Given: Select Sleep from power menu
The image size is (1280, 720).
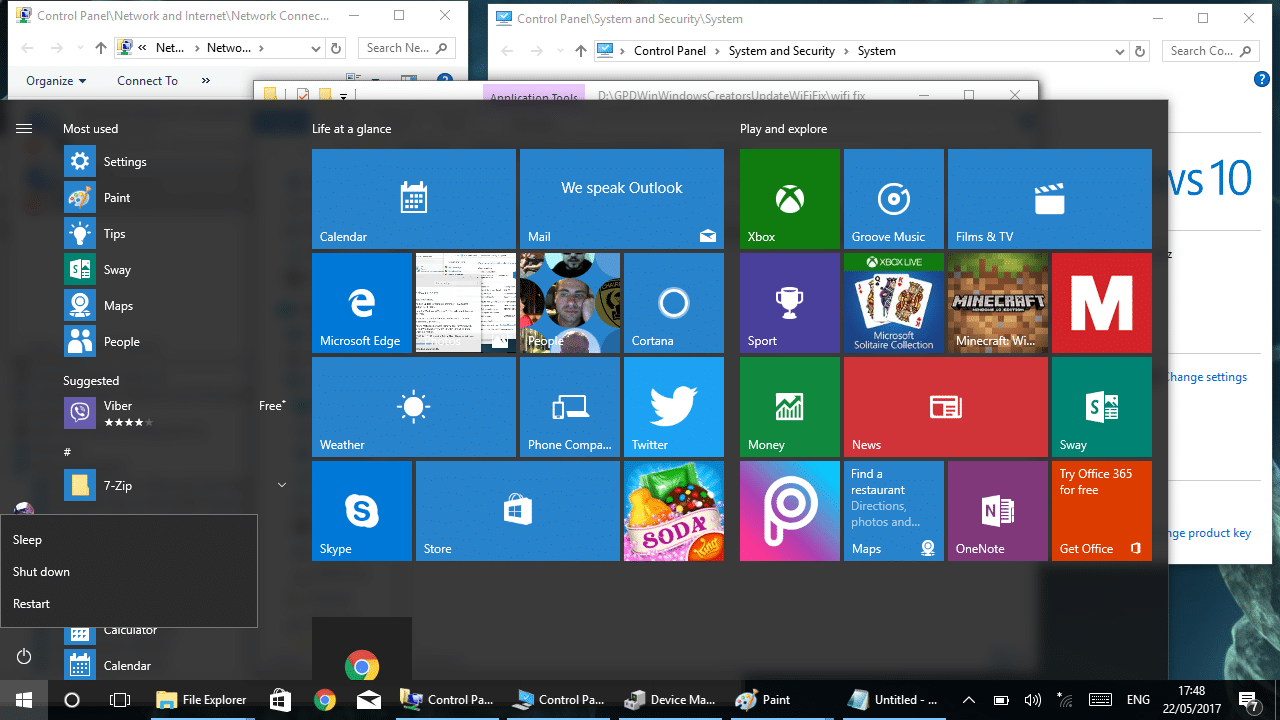Looking at the screenshot, I should [129, 540].
